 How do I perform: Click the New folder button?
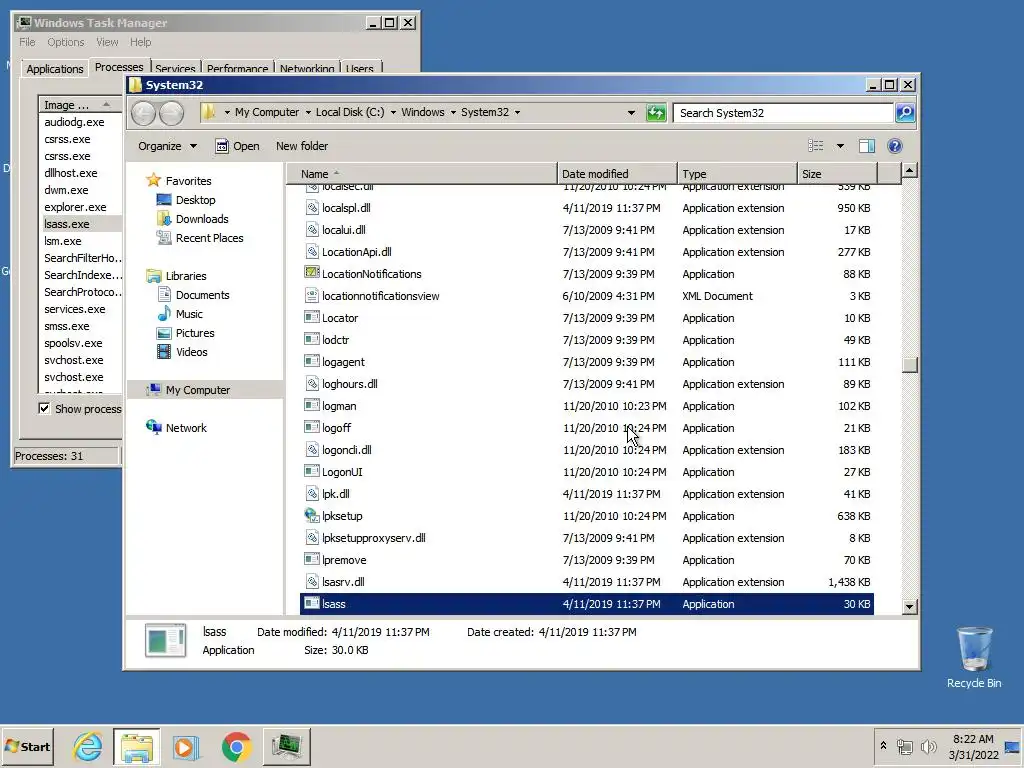(x=302, y=146)
